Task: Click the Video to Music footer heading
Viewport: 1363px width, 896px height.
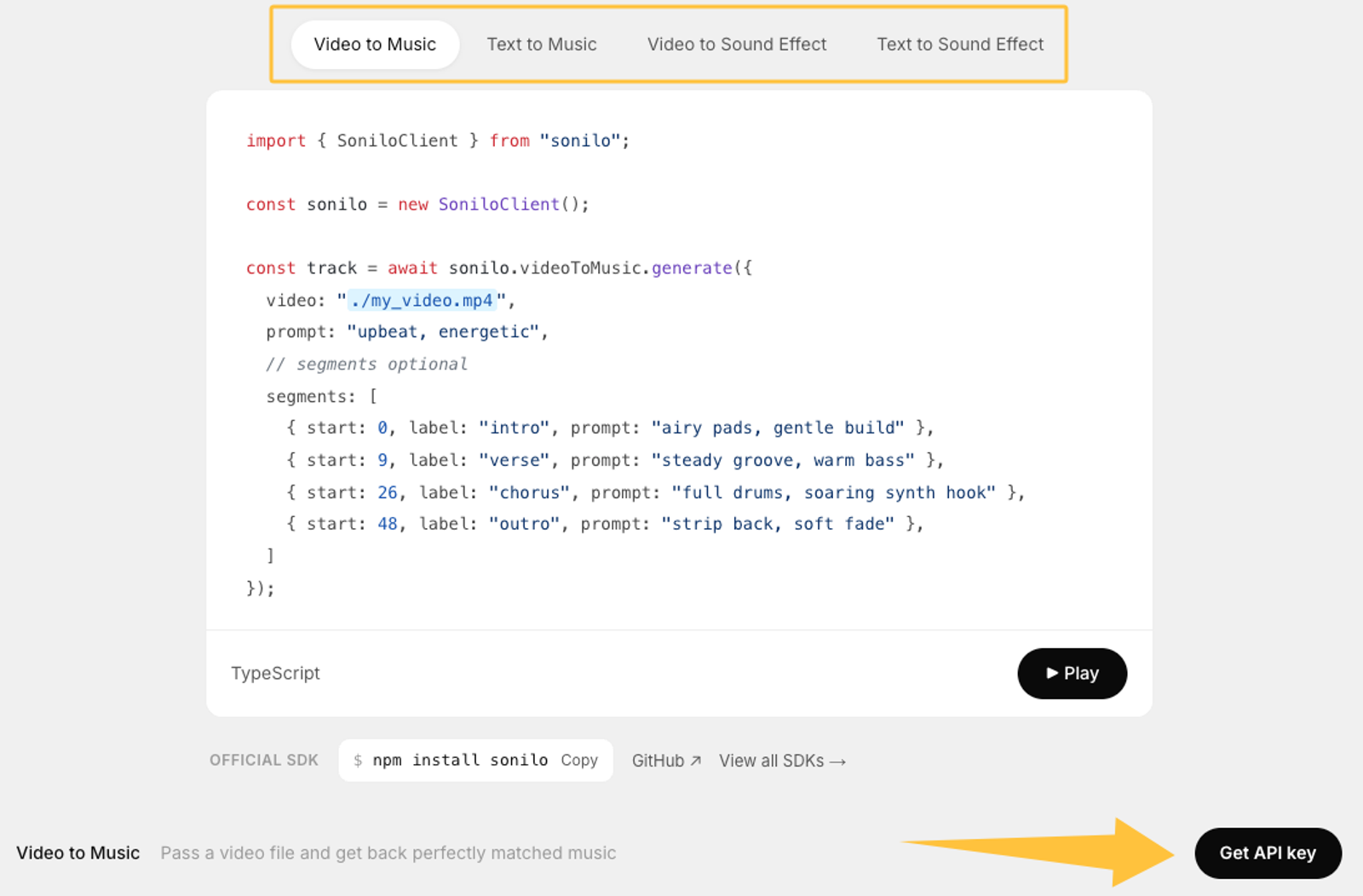Action: click(78, 853)
